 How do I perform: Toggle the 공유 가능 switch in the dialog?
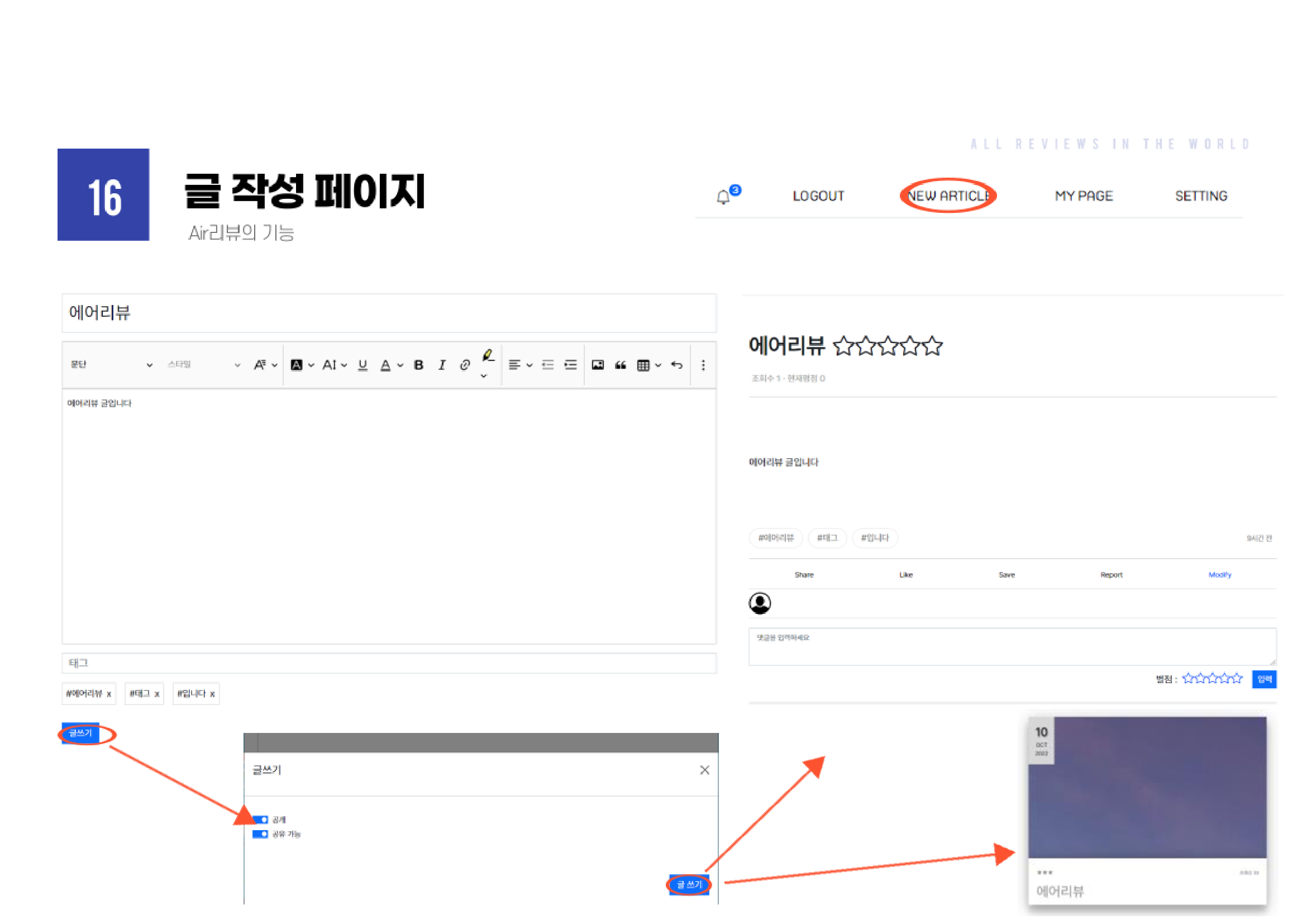(x=260, y=835)
